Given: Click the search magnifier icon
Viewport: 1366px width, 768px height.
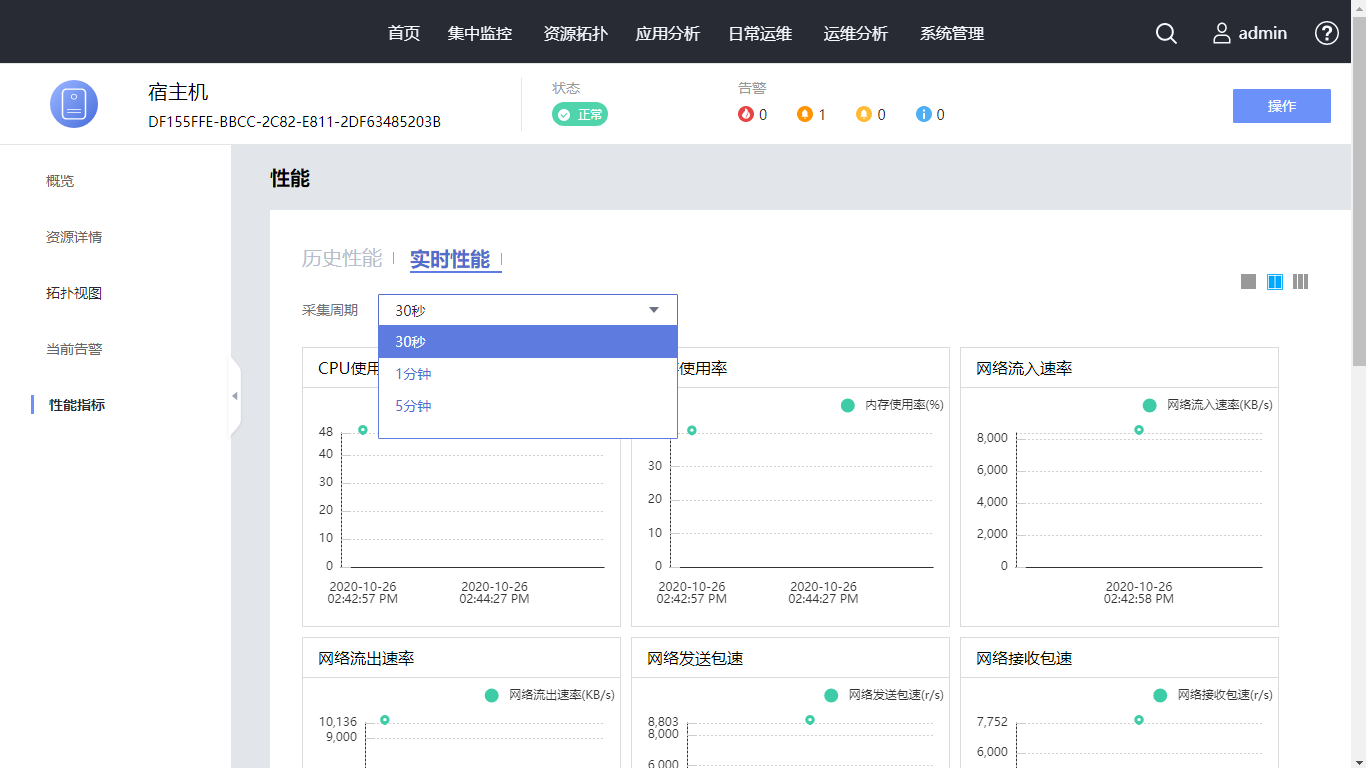Looking at the screenshot, I should point(1166,33).
